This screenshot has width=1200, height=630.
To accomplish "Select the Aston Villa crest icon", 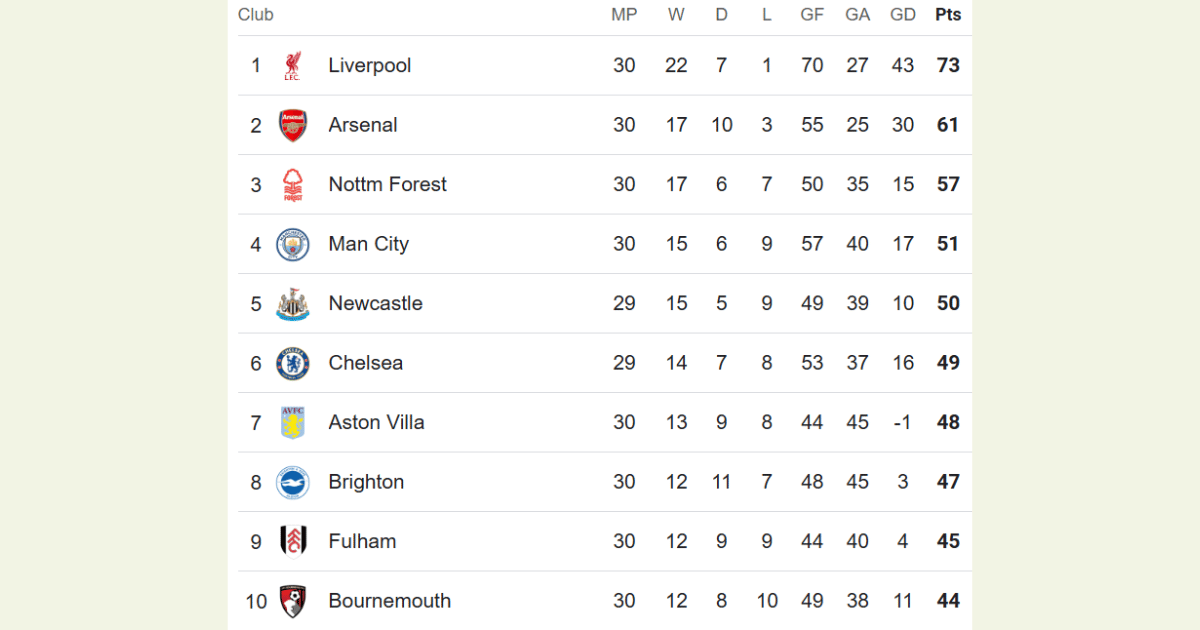I will click(292, 423).
